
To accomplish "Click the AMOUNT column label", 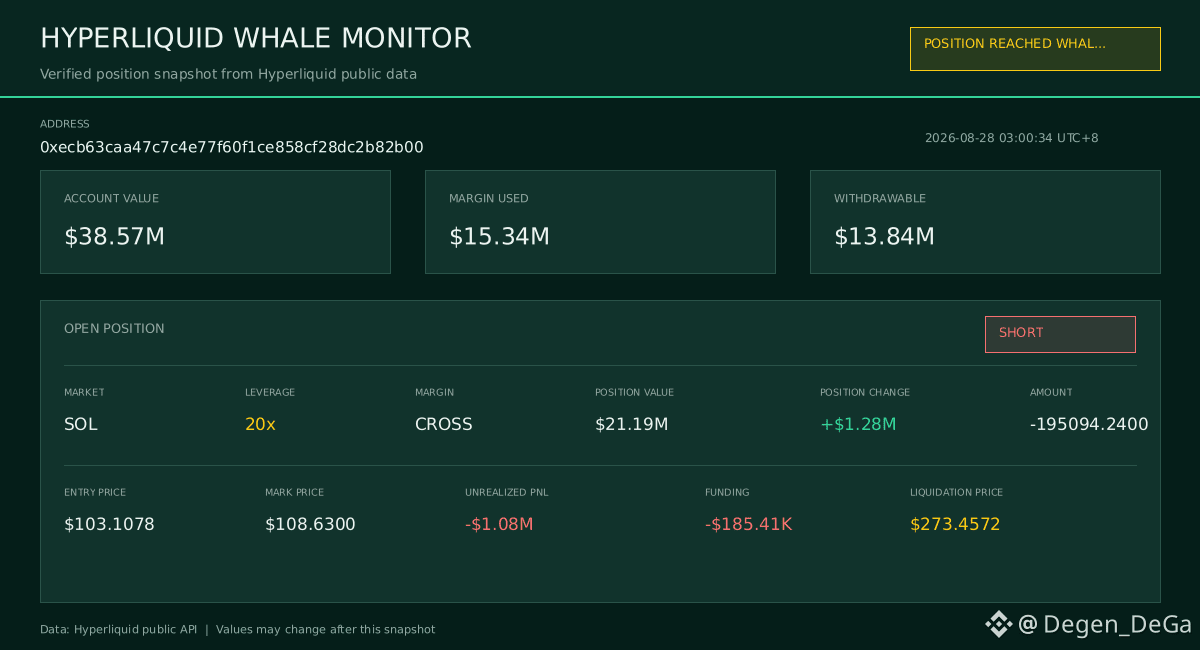I will (1051, 393).
